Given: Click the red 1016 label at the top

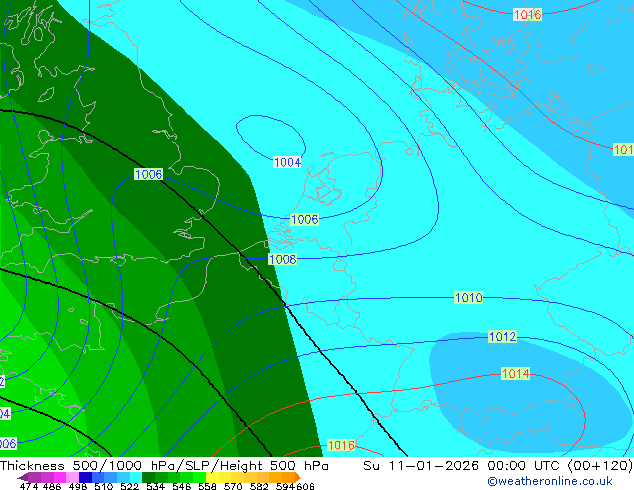Looking at the screenshot, I should click(x=527, y=15).
